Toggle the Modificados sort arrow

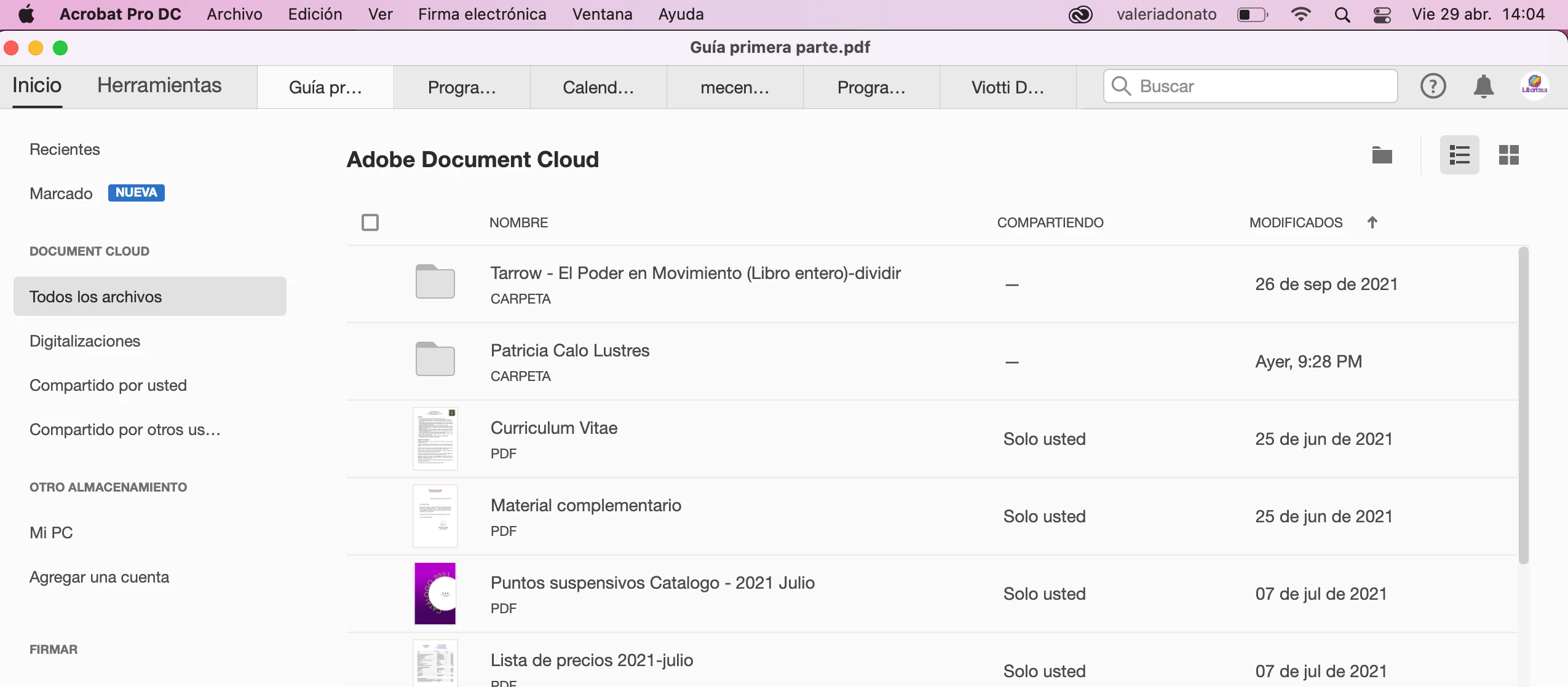1372,222
